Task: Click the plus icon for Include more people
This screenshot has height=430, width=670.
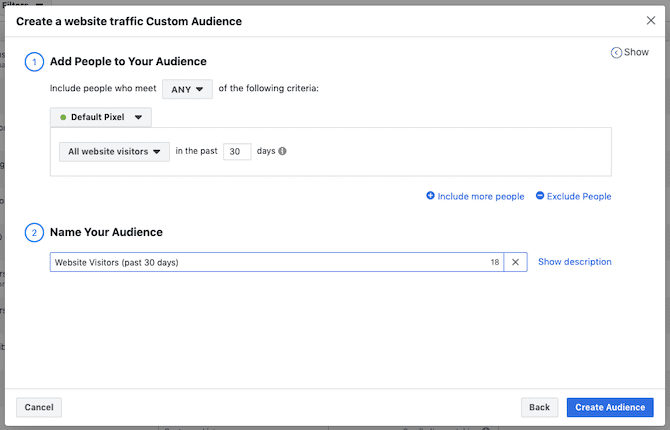Action: [x=431, y=196]
